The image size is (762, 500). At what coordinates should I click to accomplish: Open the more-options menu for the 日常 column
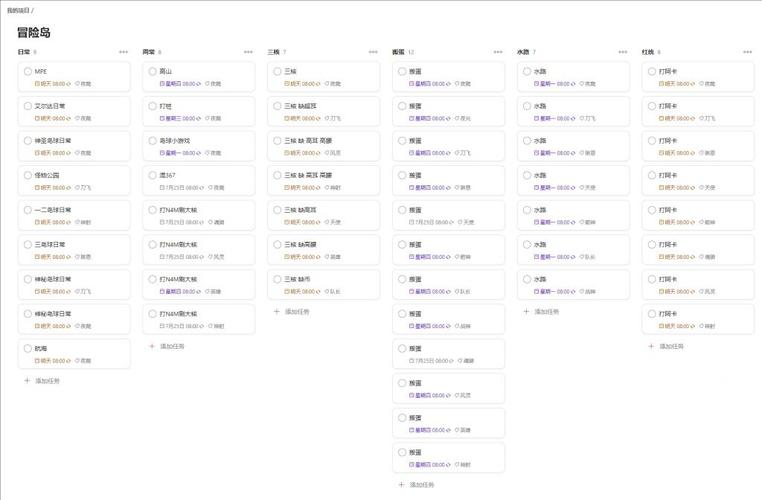point(123,52)
